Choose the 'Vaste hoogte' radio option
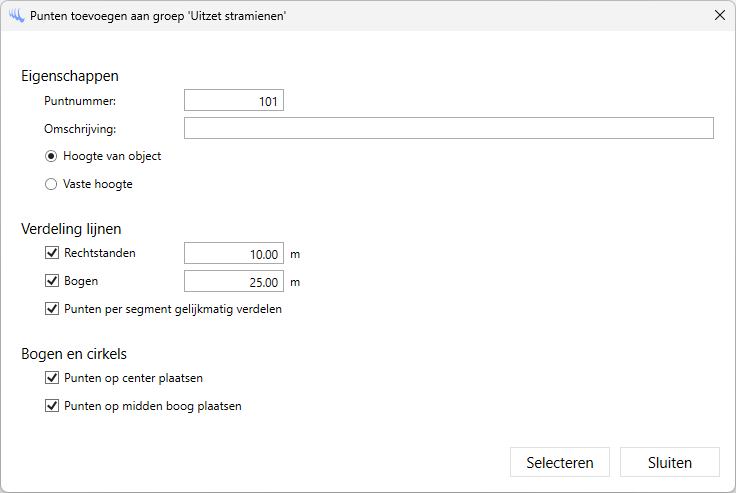This screenshot has height=493, width=736. (x=51, y=184)
